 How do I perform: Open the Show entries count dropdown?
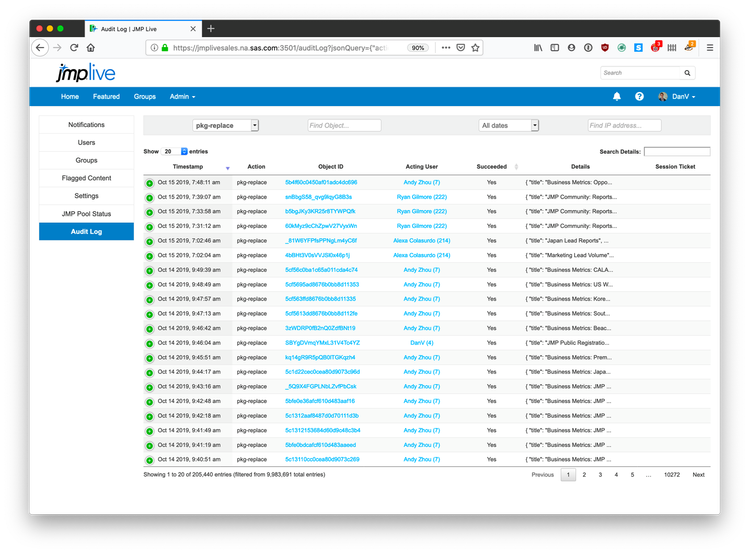(x=175, y=151)
